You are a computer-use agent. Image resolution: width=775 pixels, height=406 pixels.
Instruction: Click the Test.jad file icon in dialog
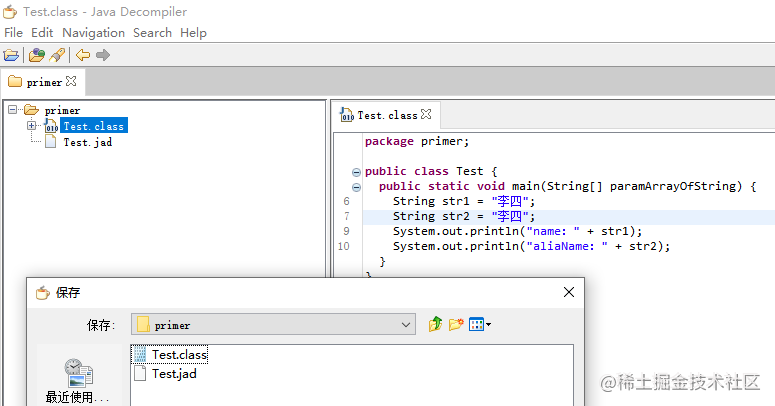tap(140, 373)
